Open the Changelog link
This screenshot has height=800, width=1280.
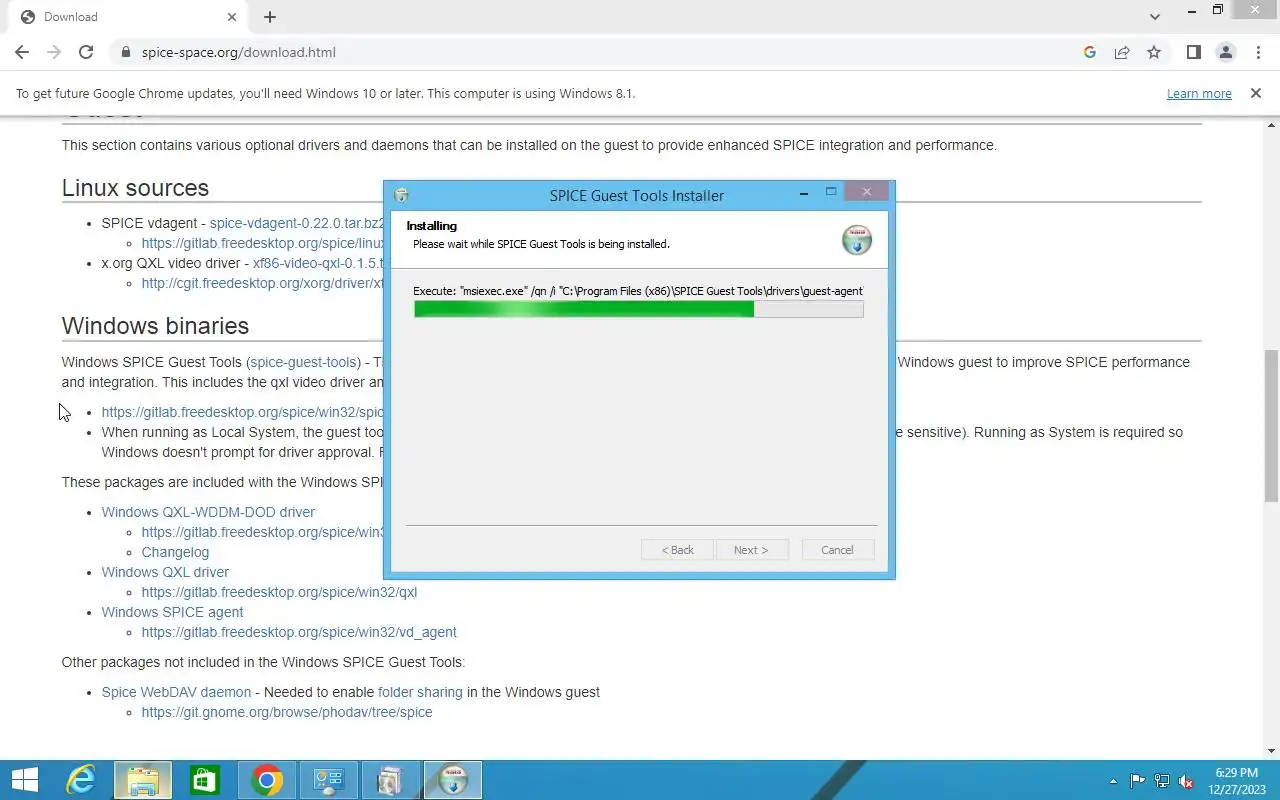point(175,552)
